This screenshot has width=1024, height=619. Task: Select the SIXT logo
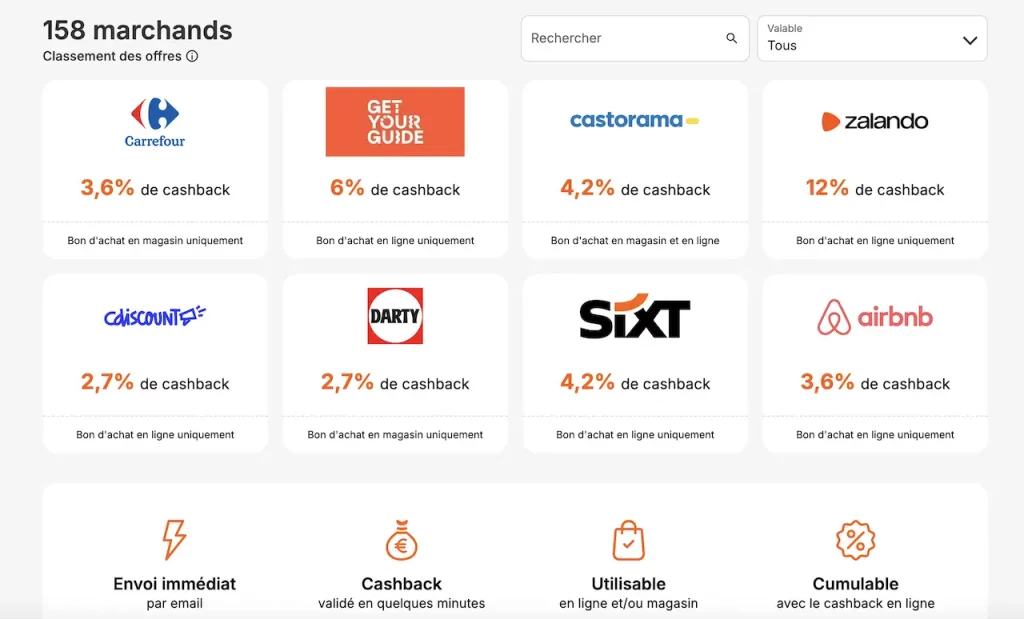635,318
